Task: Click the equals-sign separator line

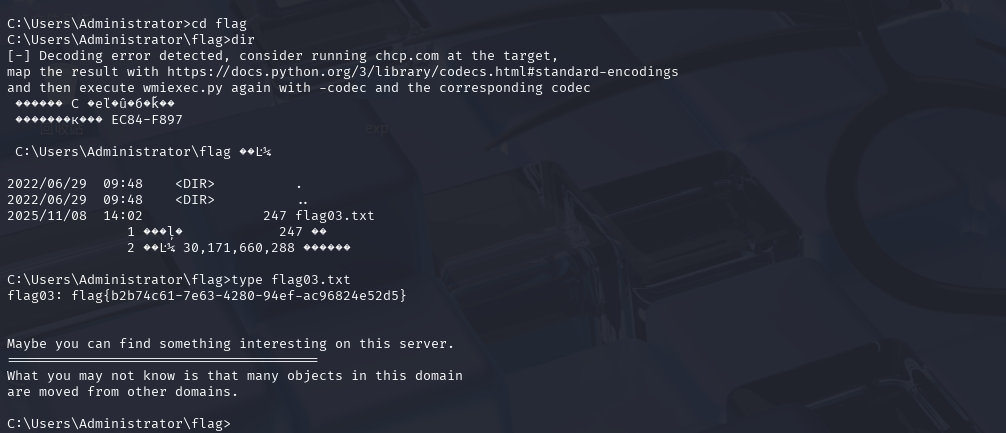Action: [162, 360]
